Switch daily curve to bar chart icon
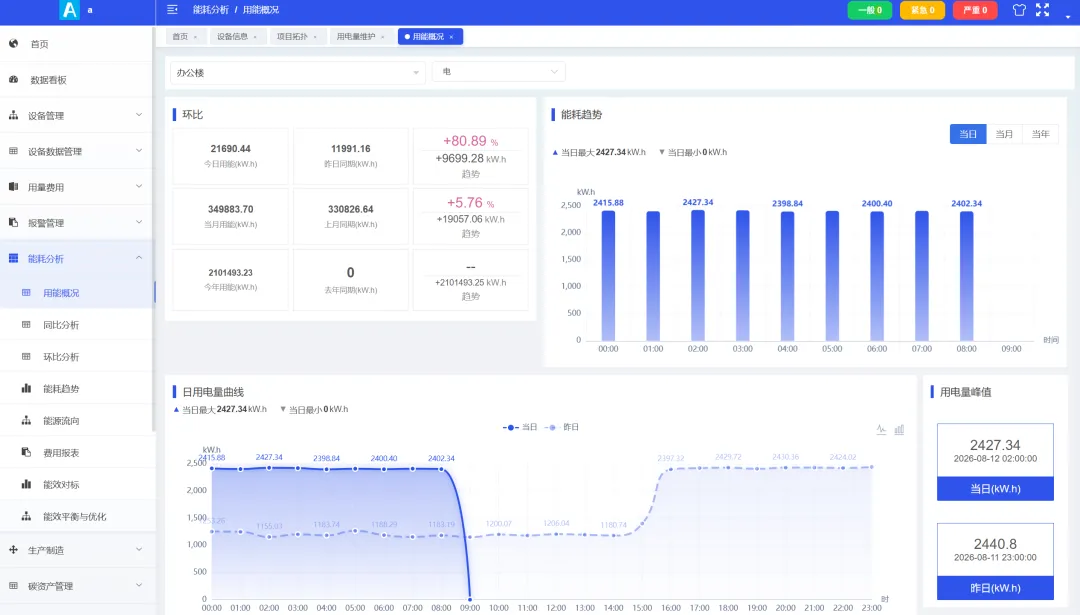Screen dimensions: 1080x615 (x=899, y=429)
